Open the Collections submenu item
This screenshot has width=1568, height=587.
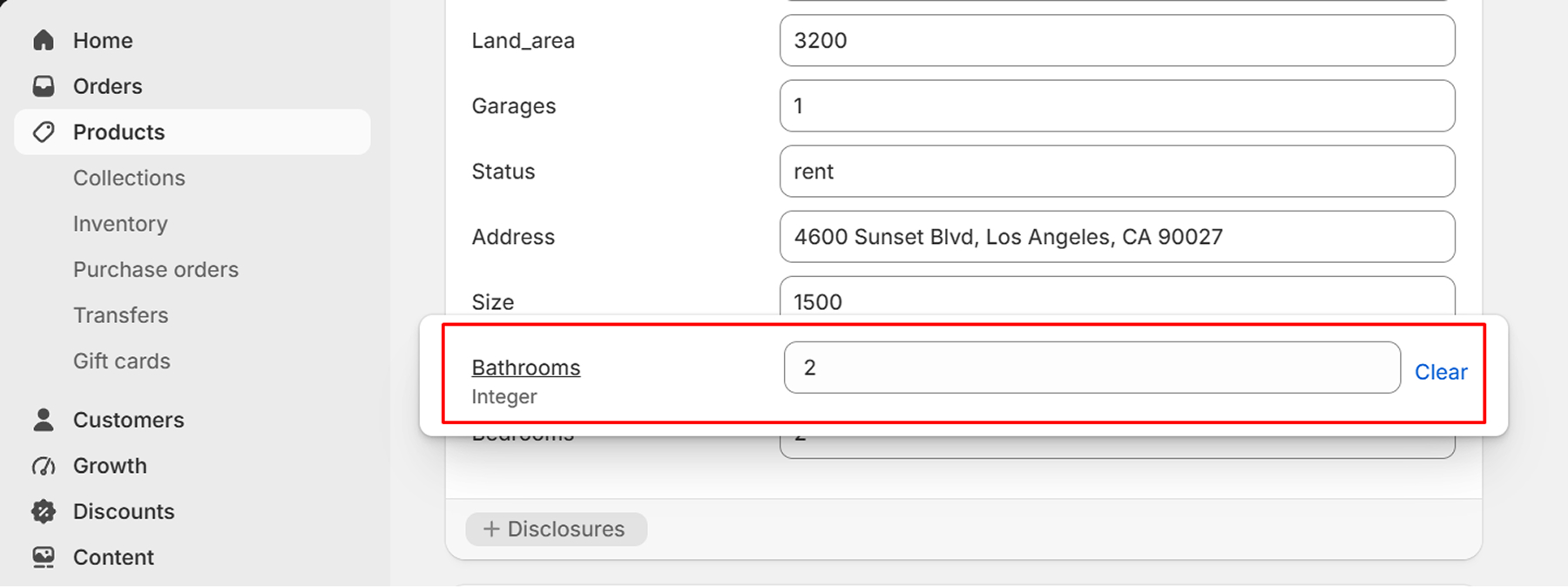[x=129, y=178]
